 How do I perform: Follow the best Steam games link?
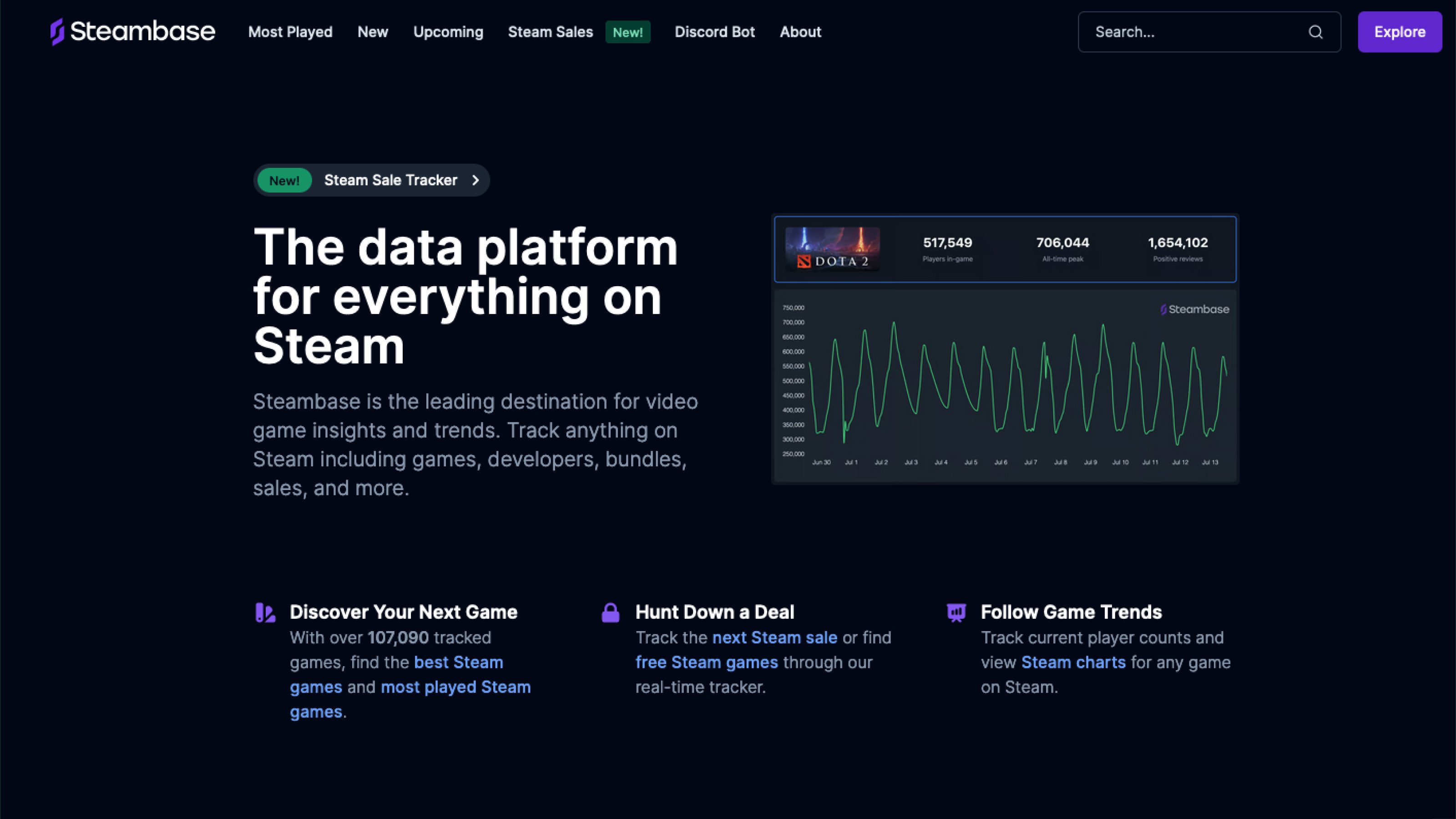coord(458,662)
